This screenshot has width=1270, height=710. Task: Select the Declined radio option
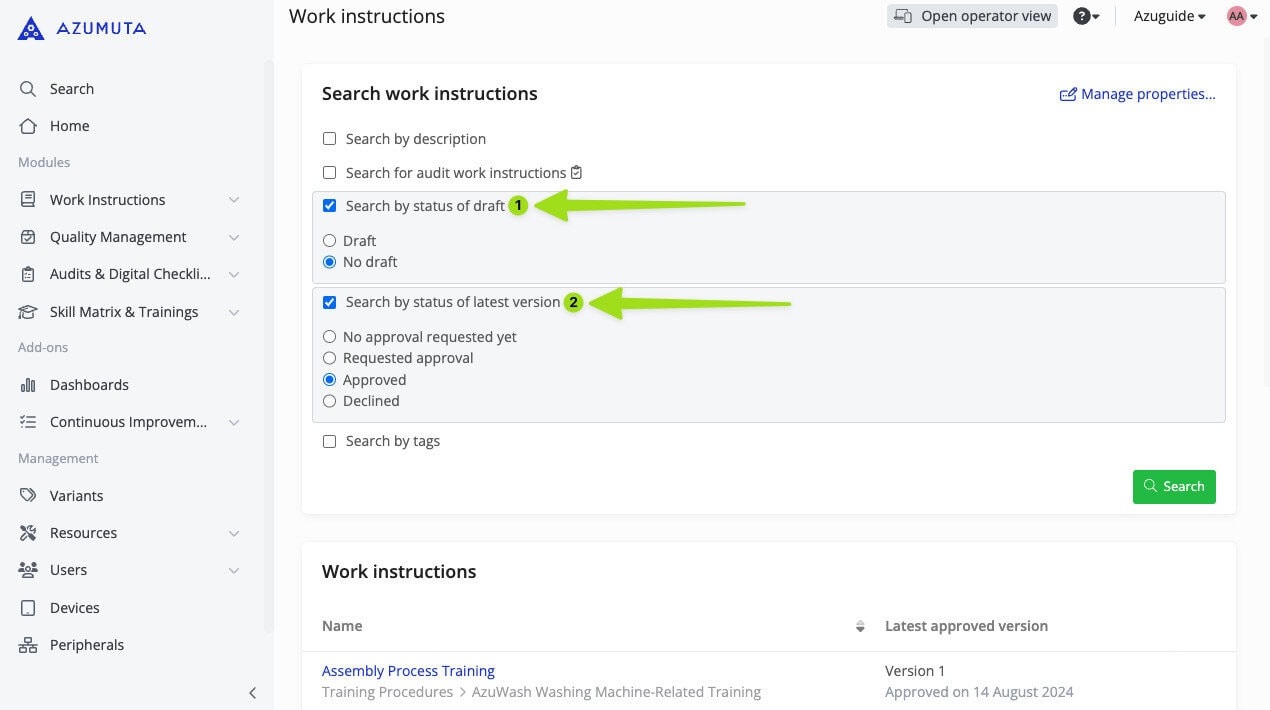tap(329, 401)
